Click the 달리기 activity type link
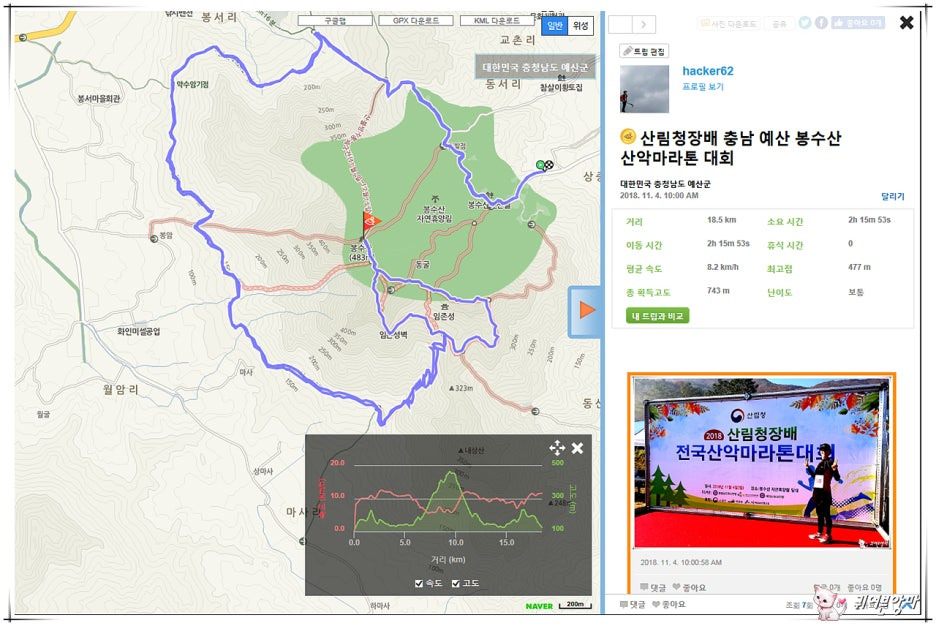The image size is (936, 626). [892, 196]
